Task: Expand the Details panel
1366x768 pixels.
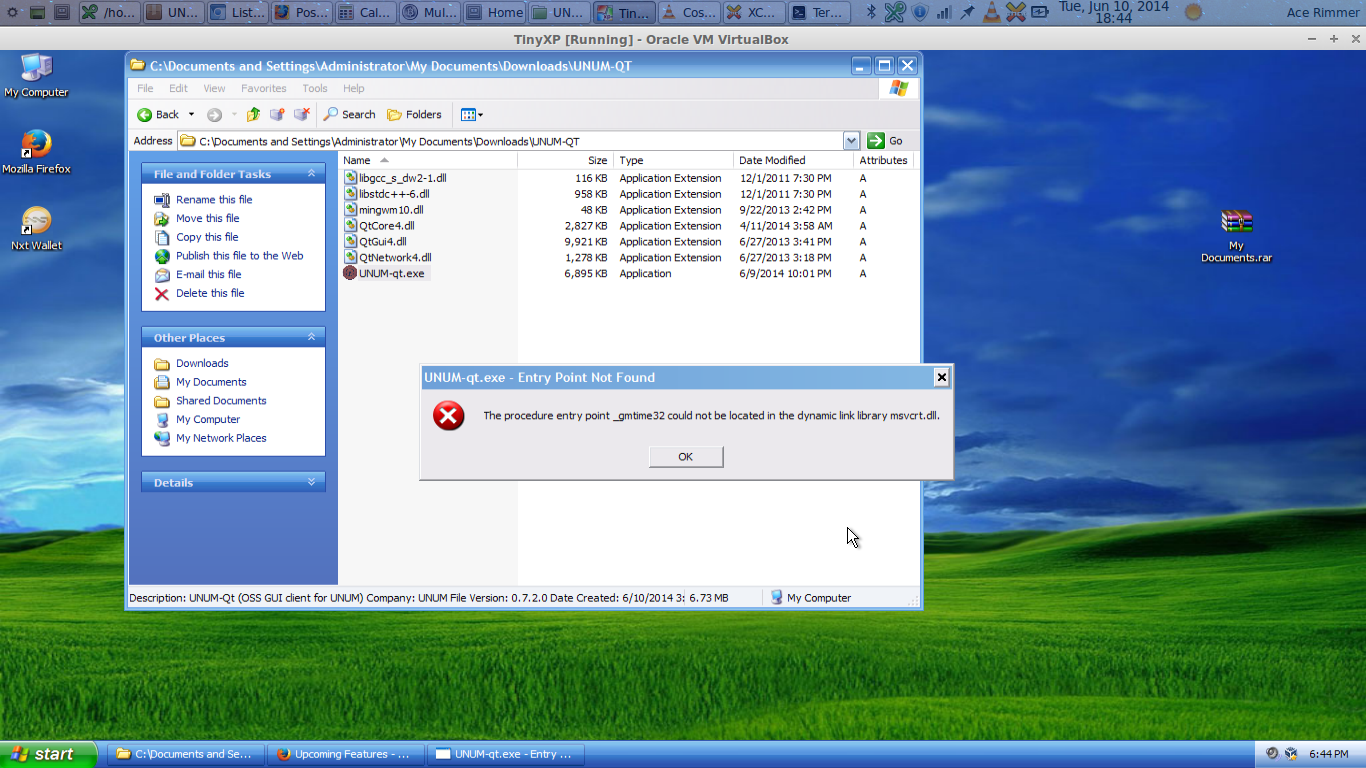Action: click(311, 482)
